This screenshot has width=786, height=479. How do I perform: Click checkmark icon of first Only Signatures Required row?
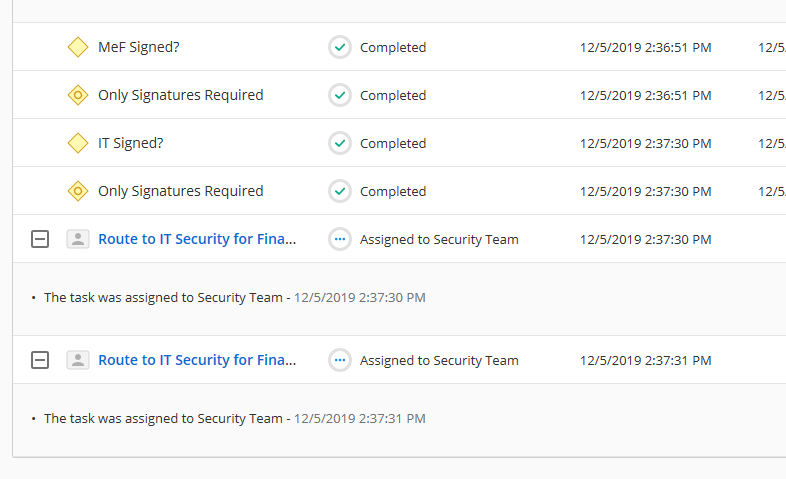click(x=340, y=95)
